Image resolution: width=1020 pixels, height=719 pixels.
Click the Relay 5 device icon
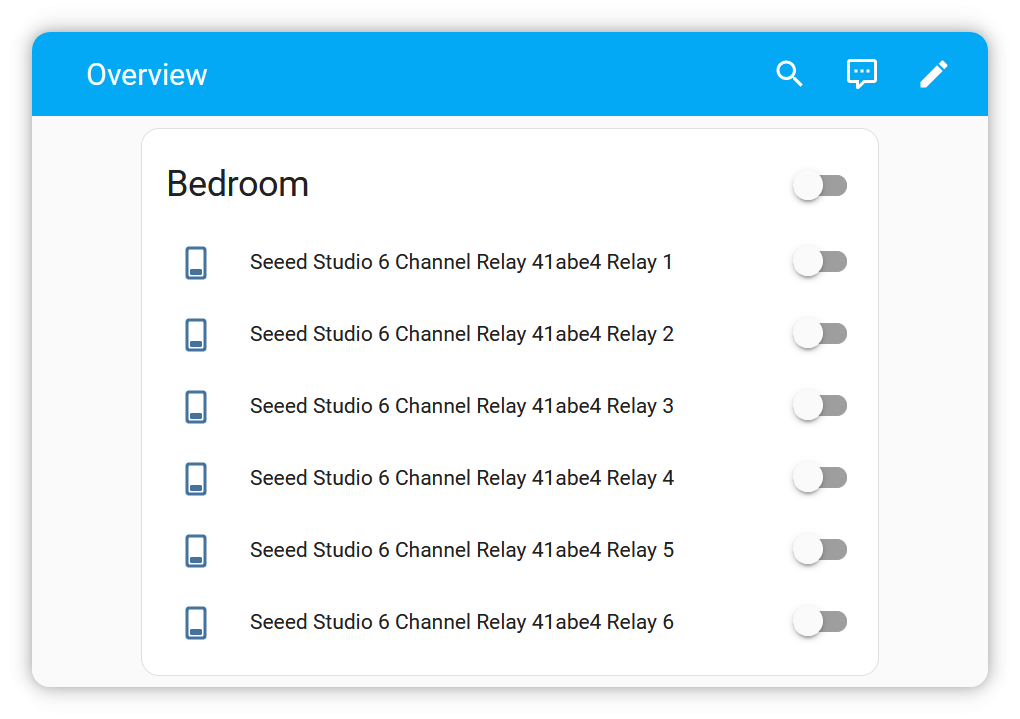[x=196, y=550]
